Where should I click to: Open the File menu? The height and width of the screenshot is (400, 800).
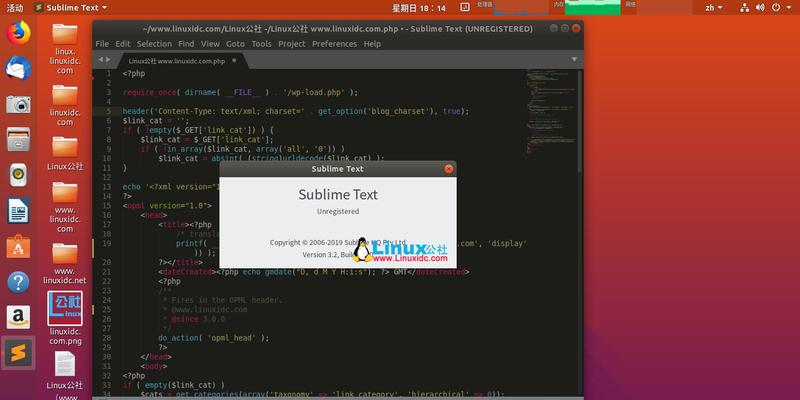(x=102, y=44)
